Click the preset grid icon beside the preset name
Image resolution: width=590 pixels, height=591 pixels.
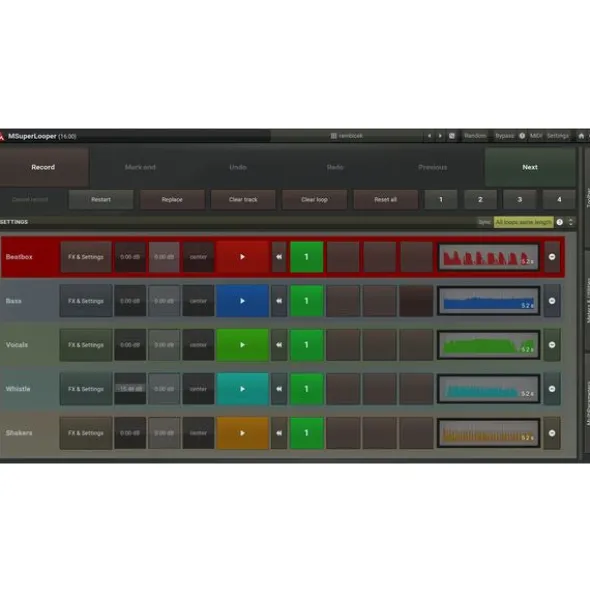point(334,136)
